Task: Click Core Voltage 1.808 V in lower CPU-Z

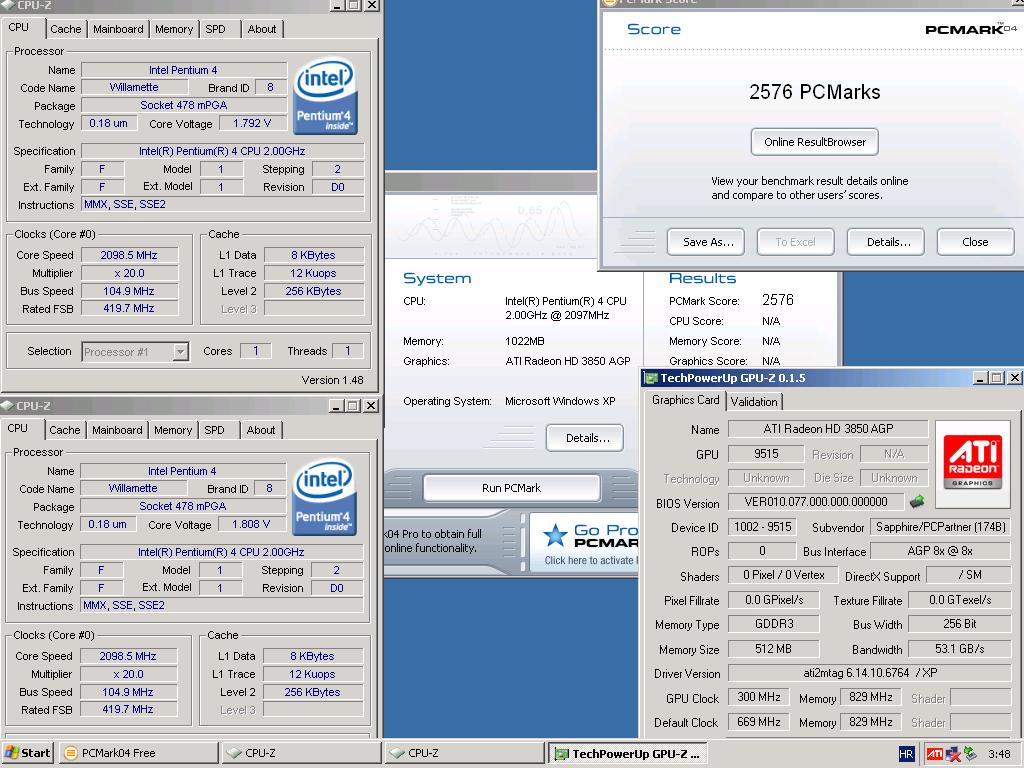Action: (x=250, y=524)
